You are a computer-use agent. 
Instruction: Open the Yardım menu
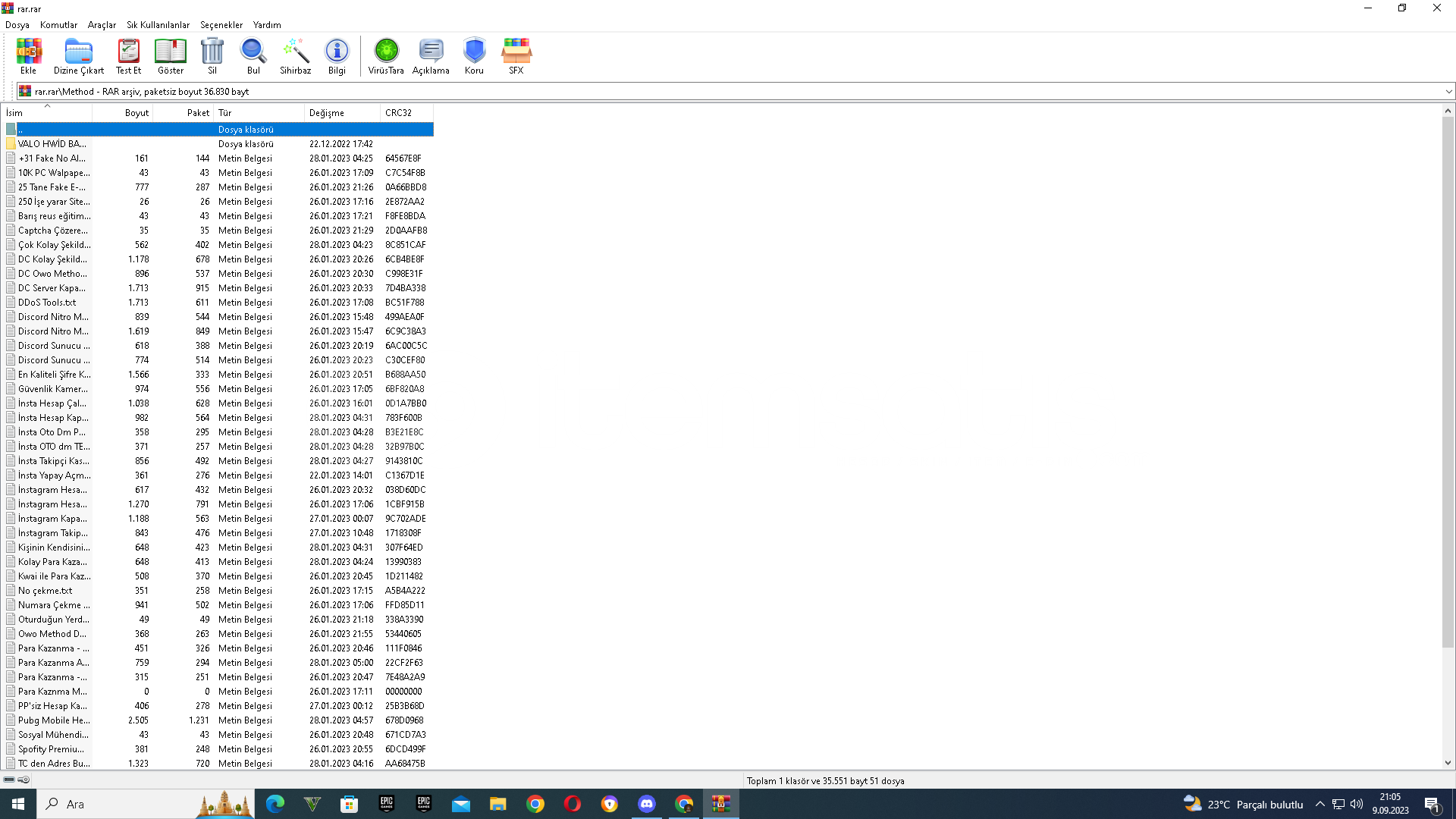(267, 25)
